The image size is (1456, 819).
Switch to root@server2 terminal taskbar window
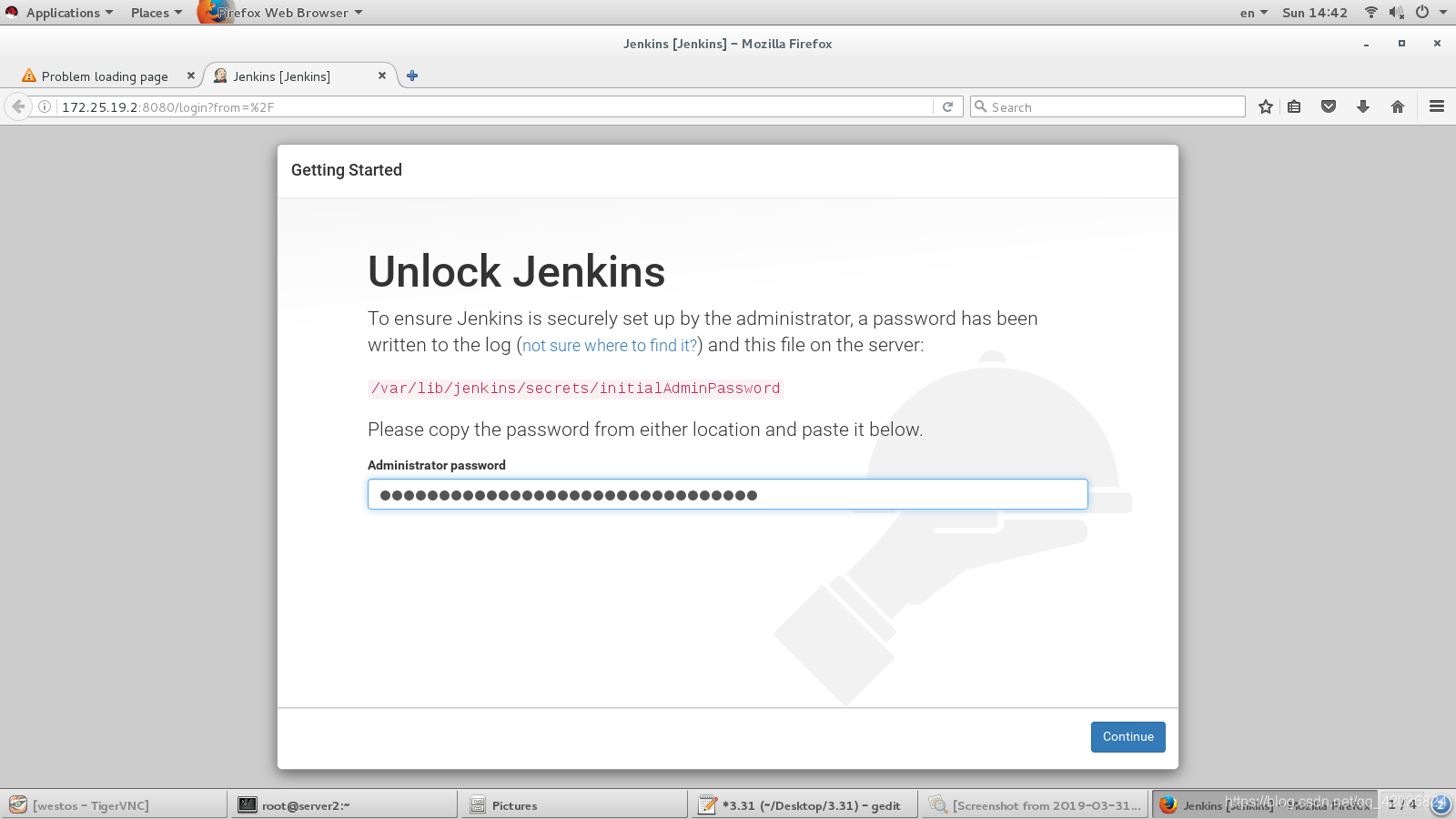click(344, 804)
